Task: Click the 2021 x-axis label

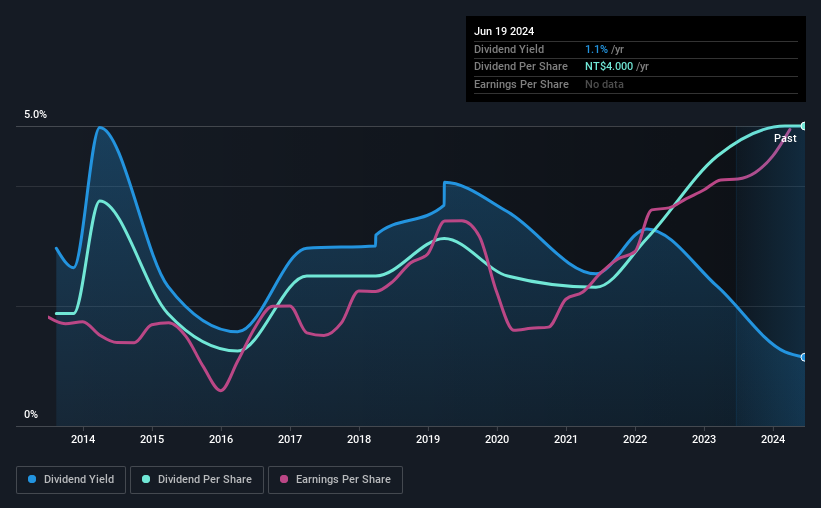Action: [566, 439]
